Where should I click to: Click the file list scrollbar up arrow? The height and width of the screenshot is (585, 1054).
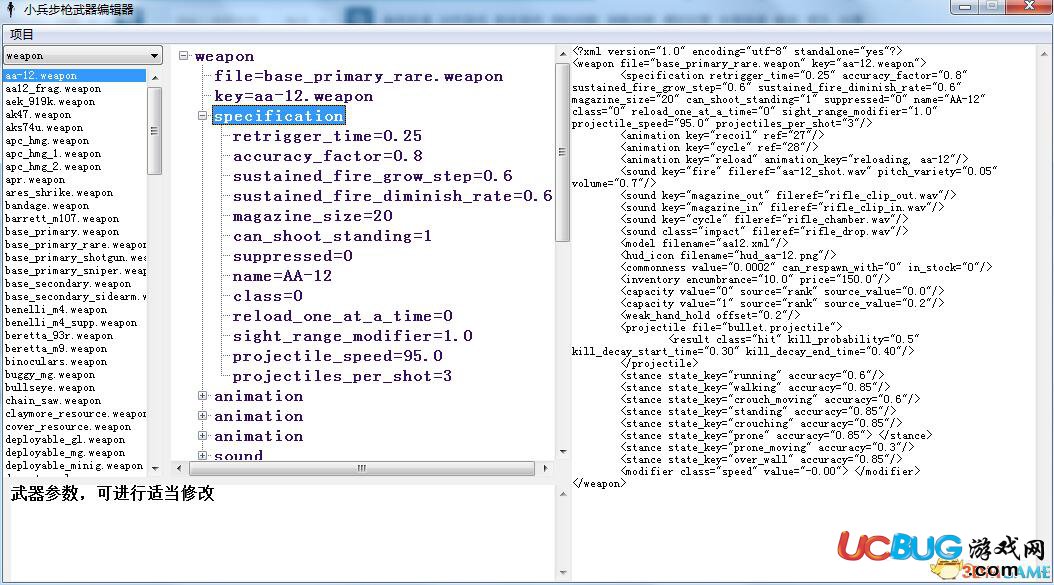155,77
